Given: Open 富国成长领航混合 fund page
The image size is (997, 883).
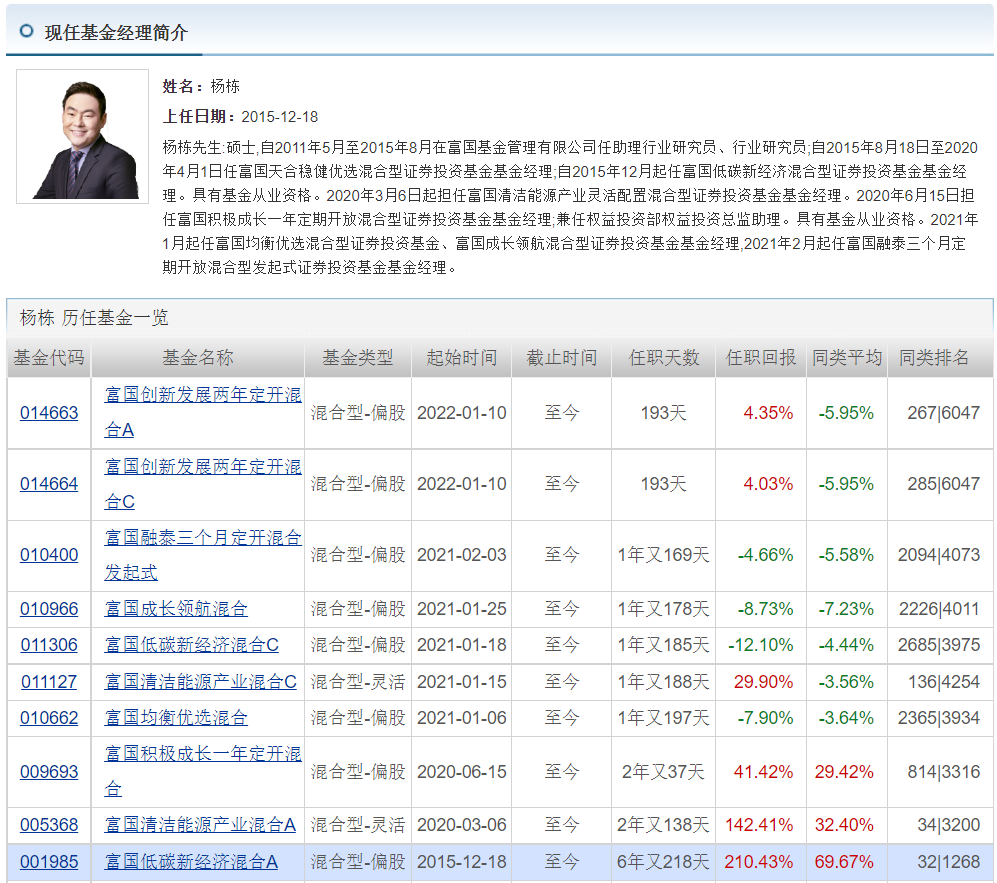Looking at the screenshot, I should pos(178,609).
